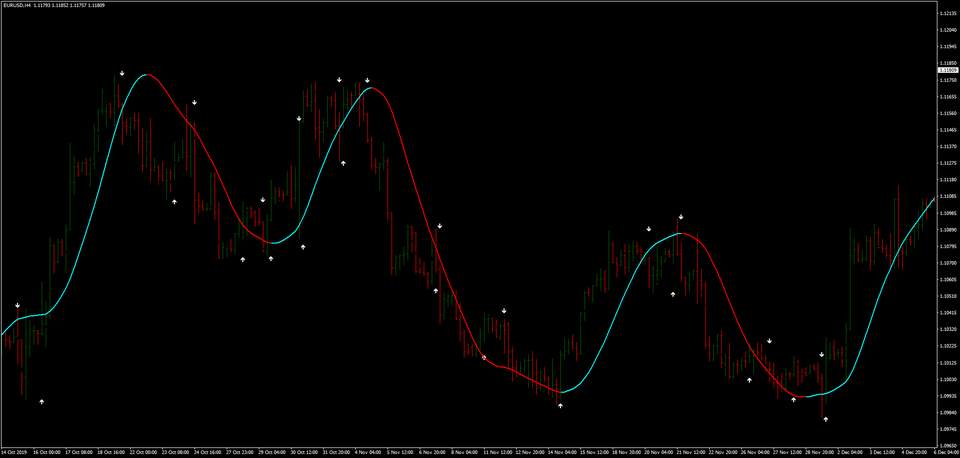This screenshot has height=458, width=960.
Task: Click the 31 Oct 20:00 time label
Action: tap(337, 452)
